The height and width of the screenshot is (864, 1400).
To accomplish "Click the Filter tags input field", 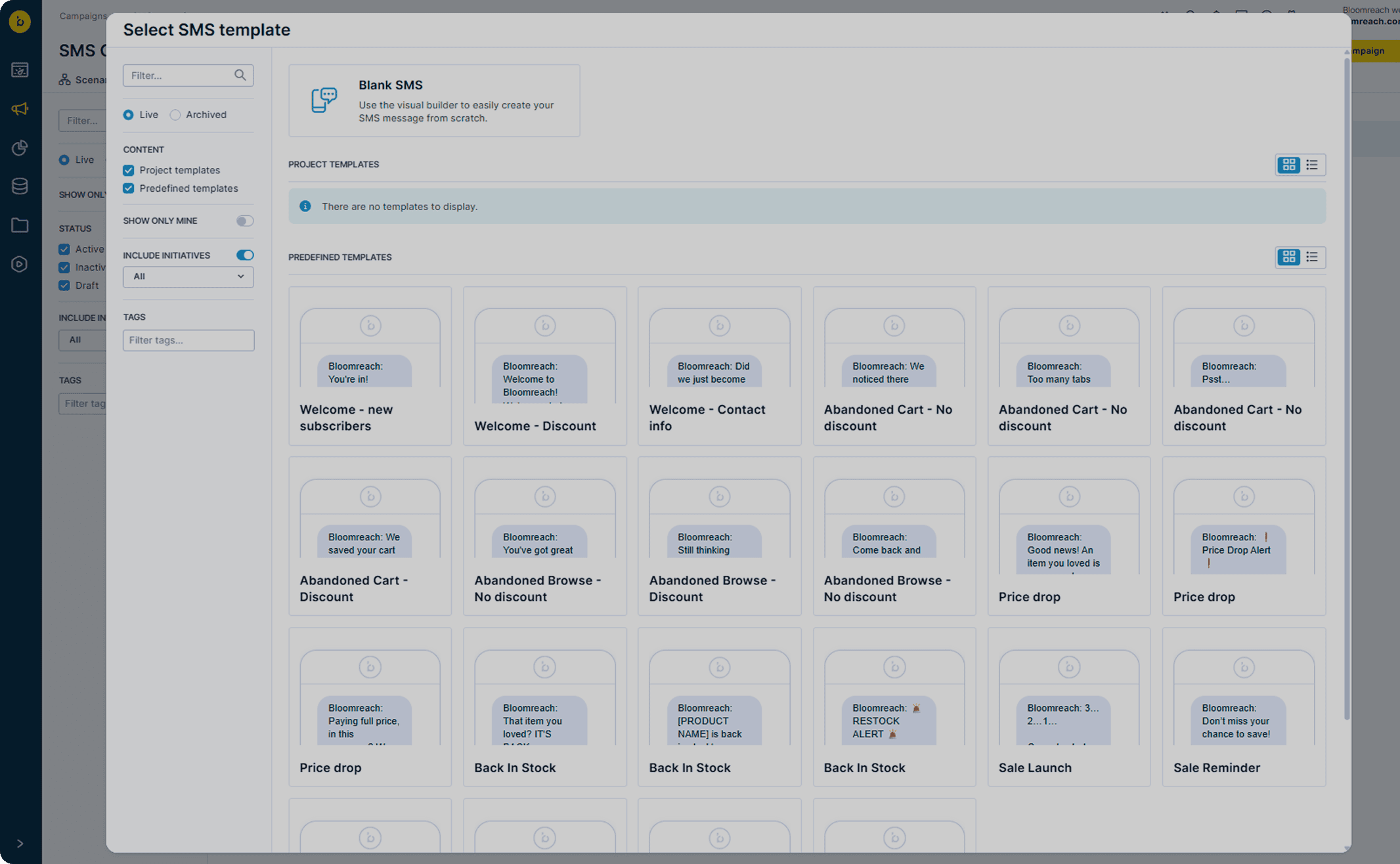I will (x=188, y=340).
